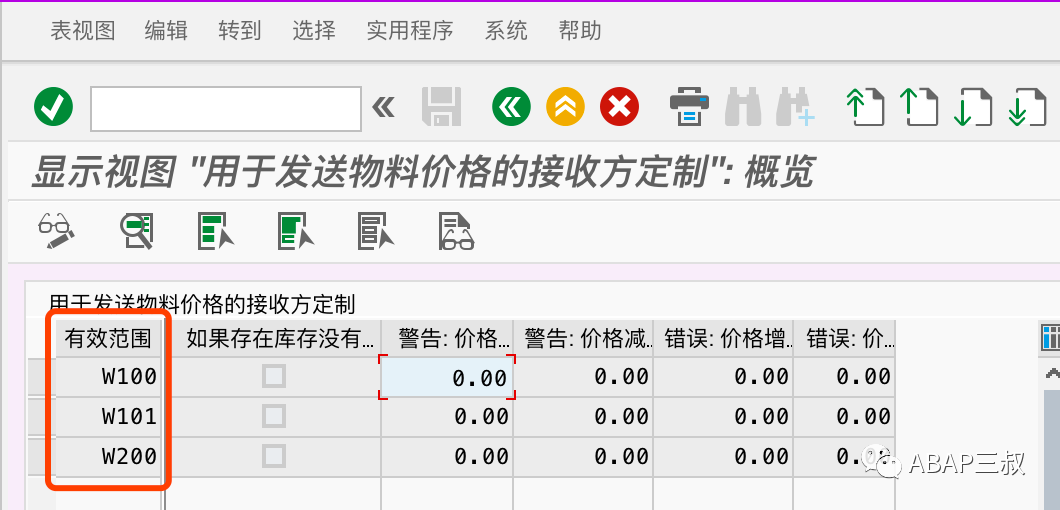This screenshot has height=510, width=1060.
Task: Select row selector for W100
Action: 41,377
